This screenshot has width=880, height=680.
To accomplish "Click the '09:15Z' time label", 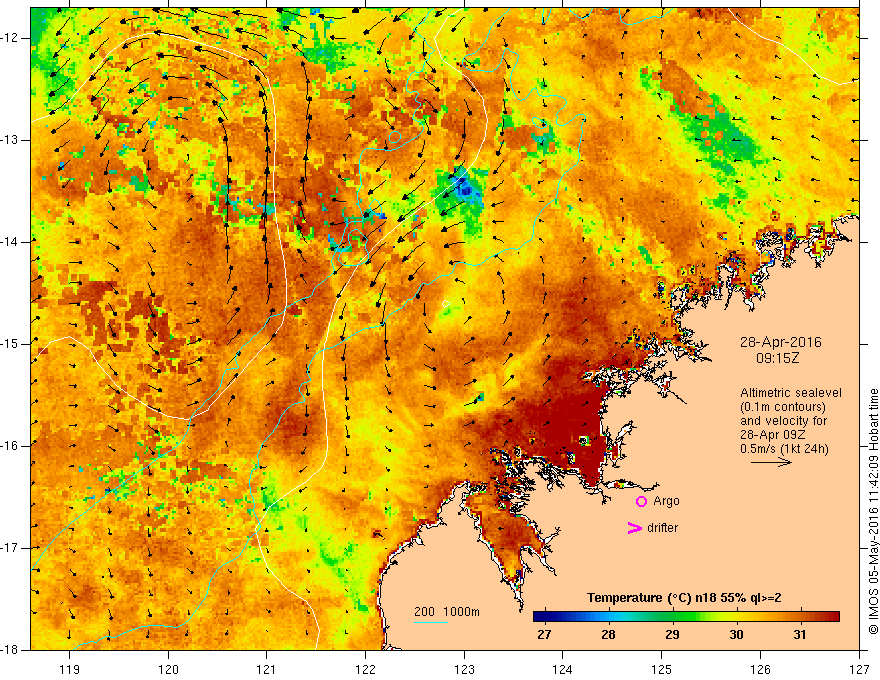I will (x=777, y=358).
